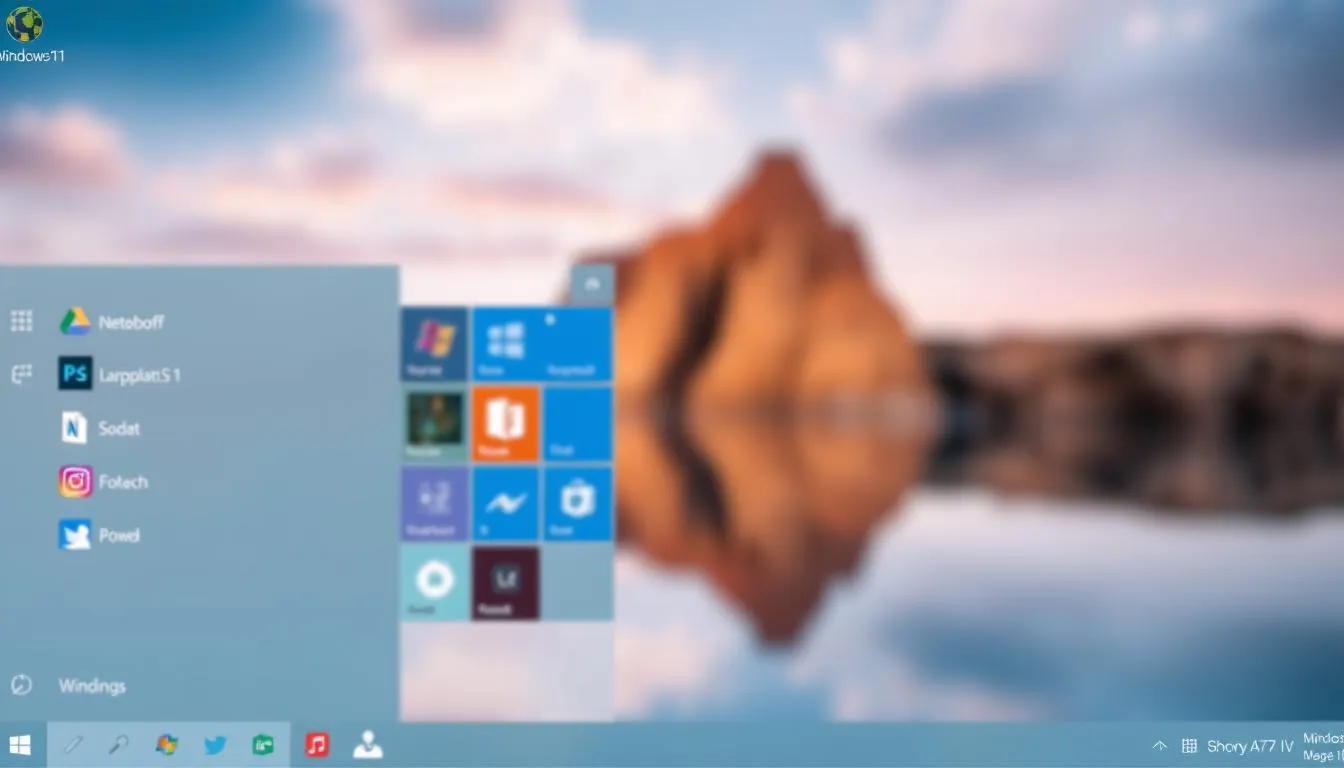Image resolution: width=1344 pixels, height=768 pixels.
Task: Click the red music note taskbar icon
Action: (x=317, y=745)
